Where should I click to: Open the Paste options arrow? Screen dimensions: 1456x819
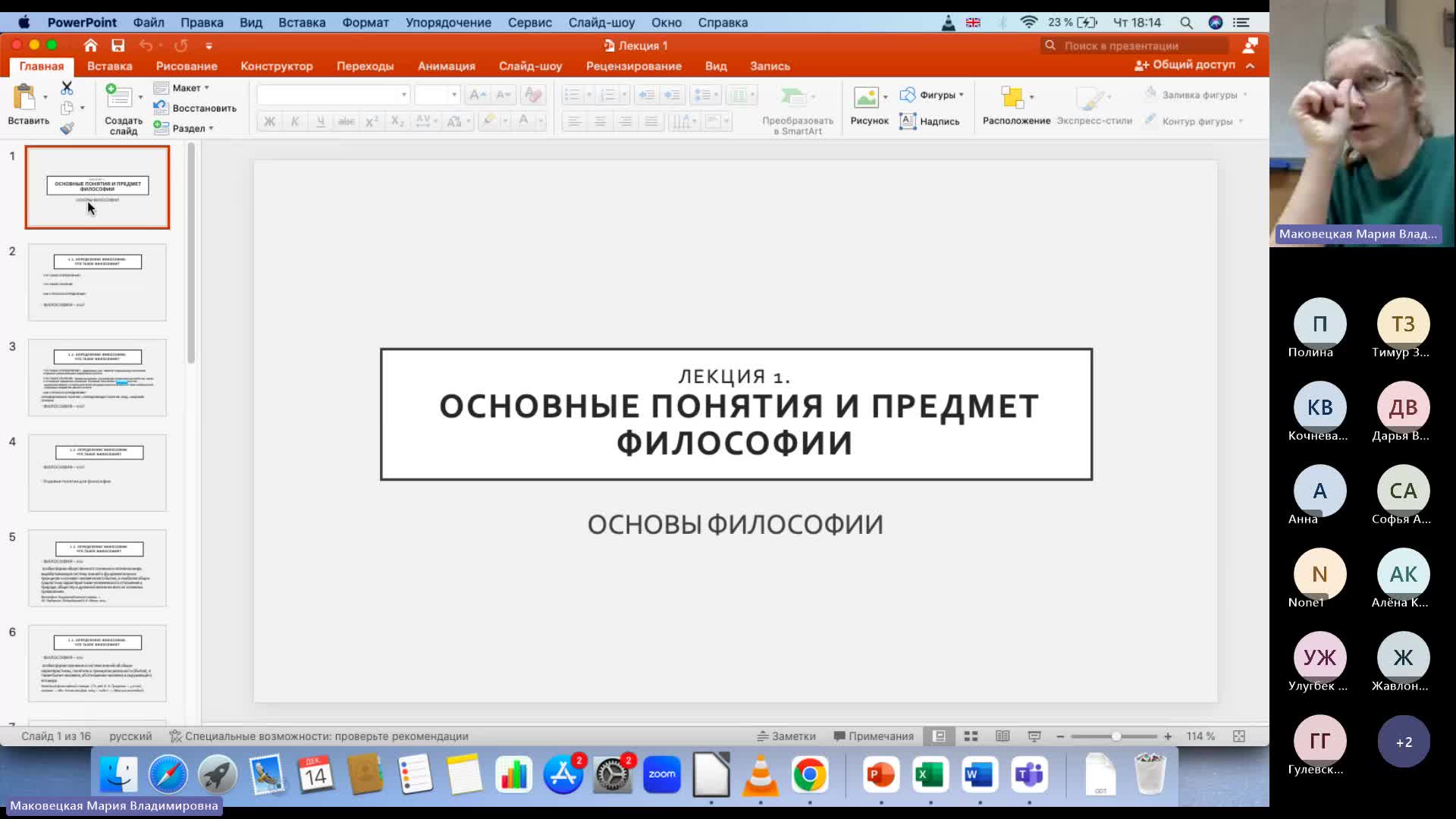45,97
